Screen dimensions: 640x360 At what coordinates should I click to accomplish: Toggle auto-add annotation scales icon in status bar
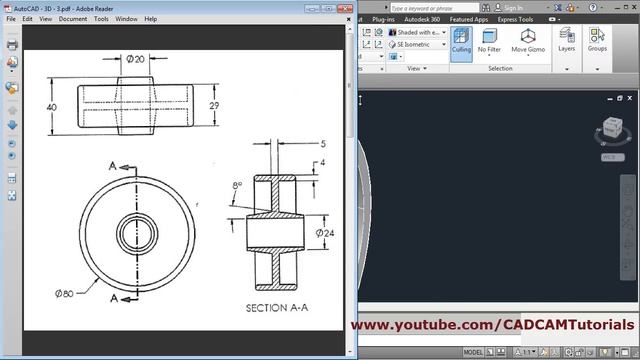pyautogui.click(x=555, y=352)
